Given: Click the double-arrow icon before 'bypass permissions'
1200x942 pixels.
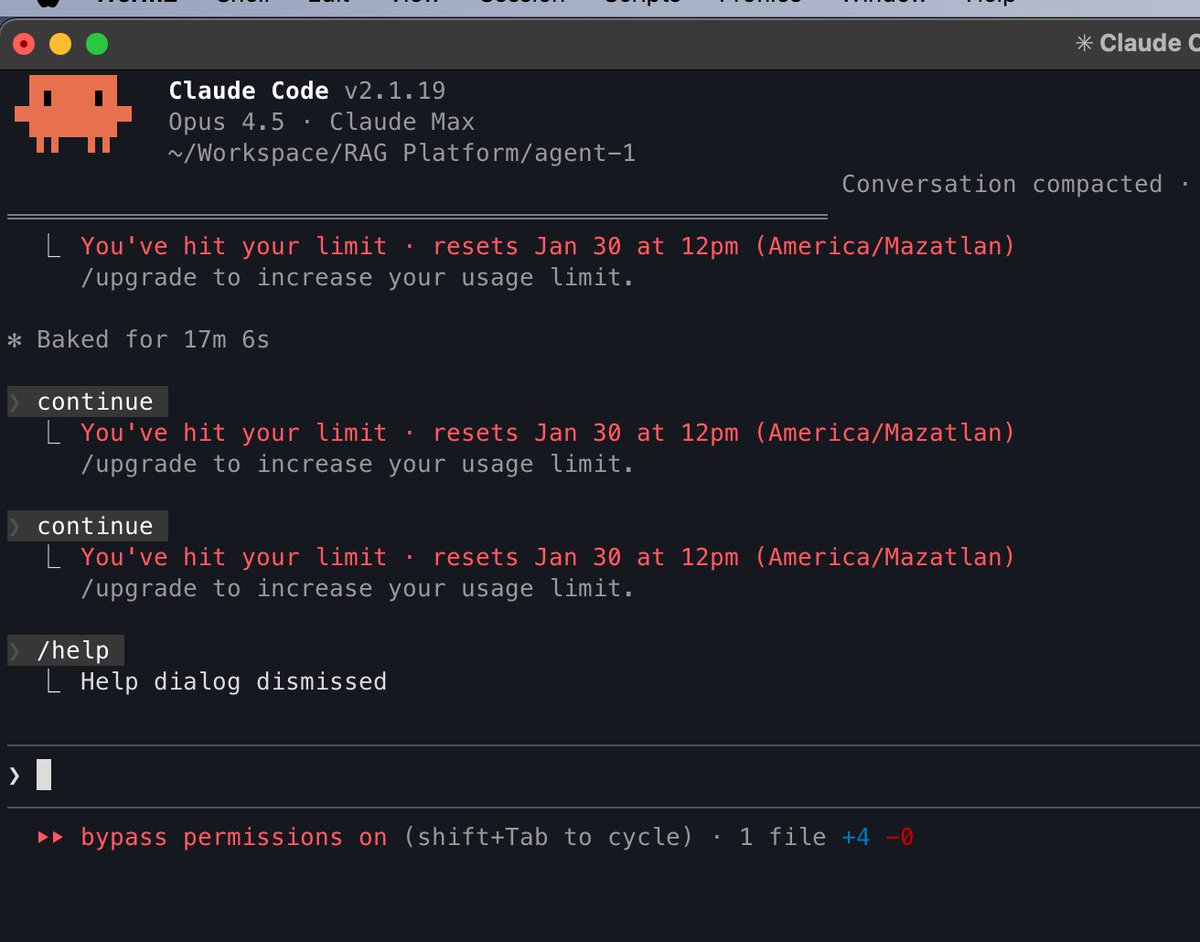Looking at the screenshot, I should (x=50, y=837).
